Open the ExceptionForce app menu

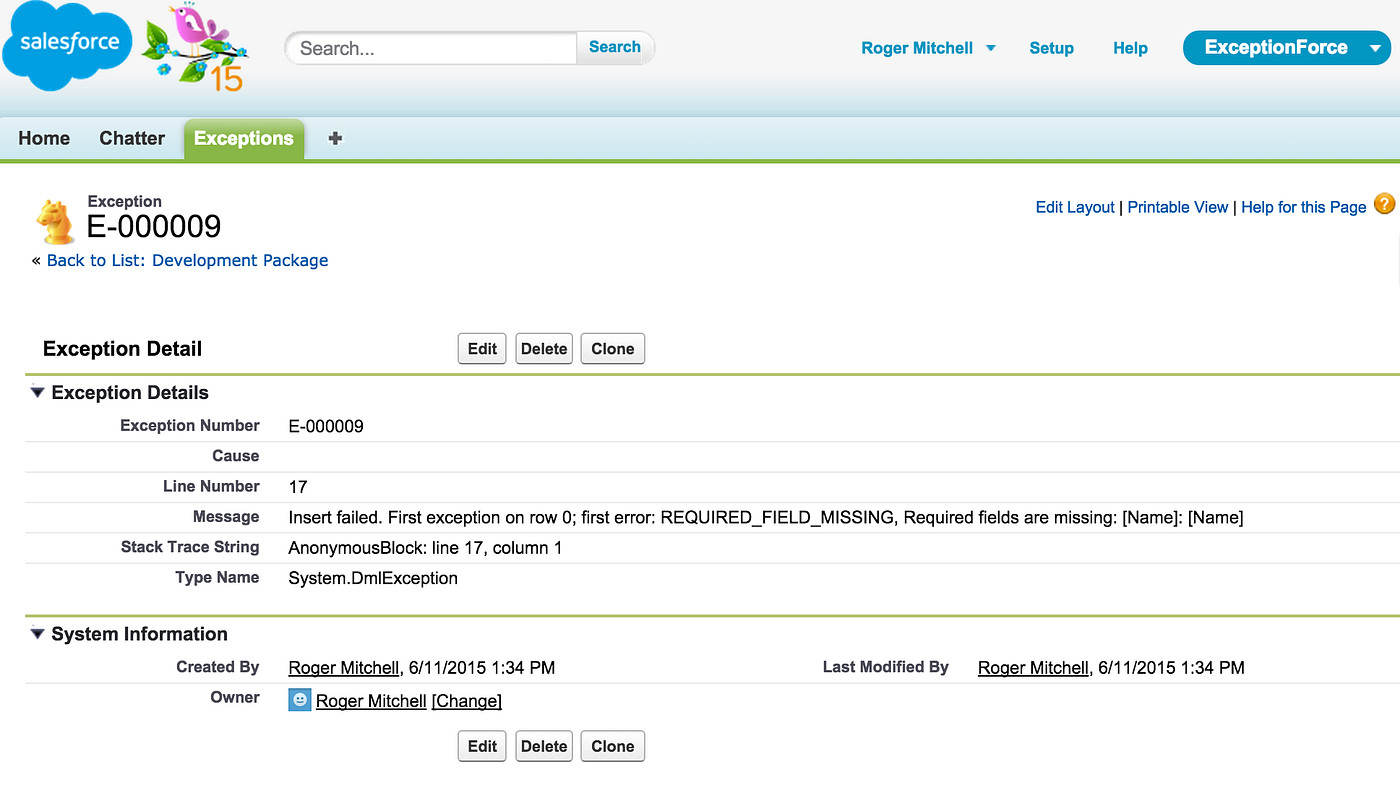tap(1288, 47)
